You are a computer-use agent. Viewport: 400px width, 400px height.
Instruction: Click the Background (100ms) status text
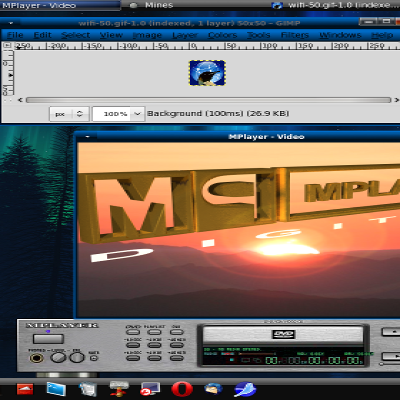[x=218, y=114]
